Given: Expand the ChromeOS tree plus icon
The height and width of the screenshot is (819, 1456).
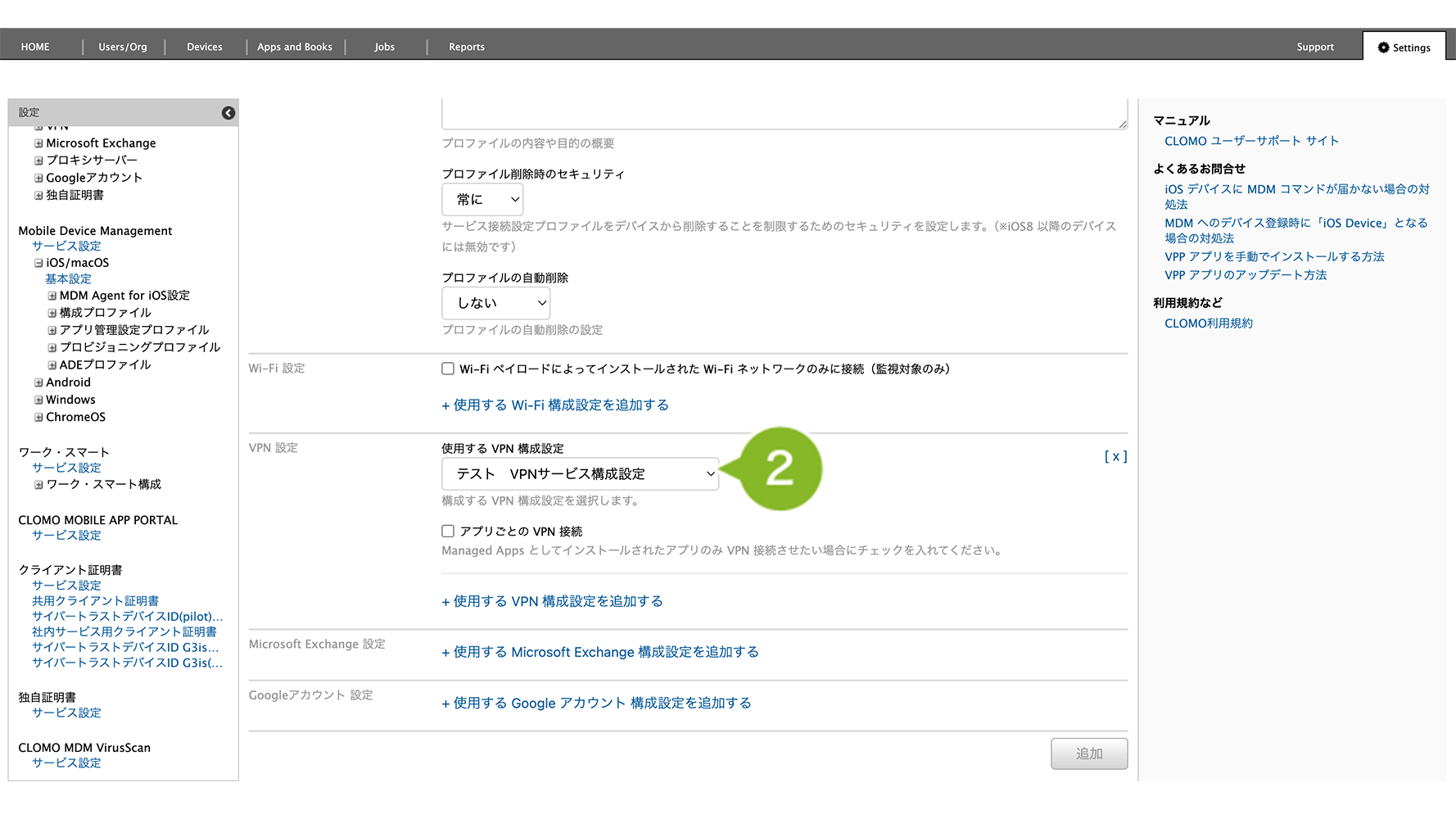Looking at the screenshot, I should 38,417.
